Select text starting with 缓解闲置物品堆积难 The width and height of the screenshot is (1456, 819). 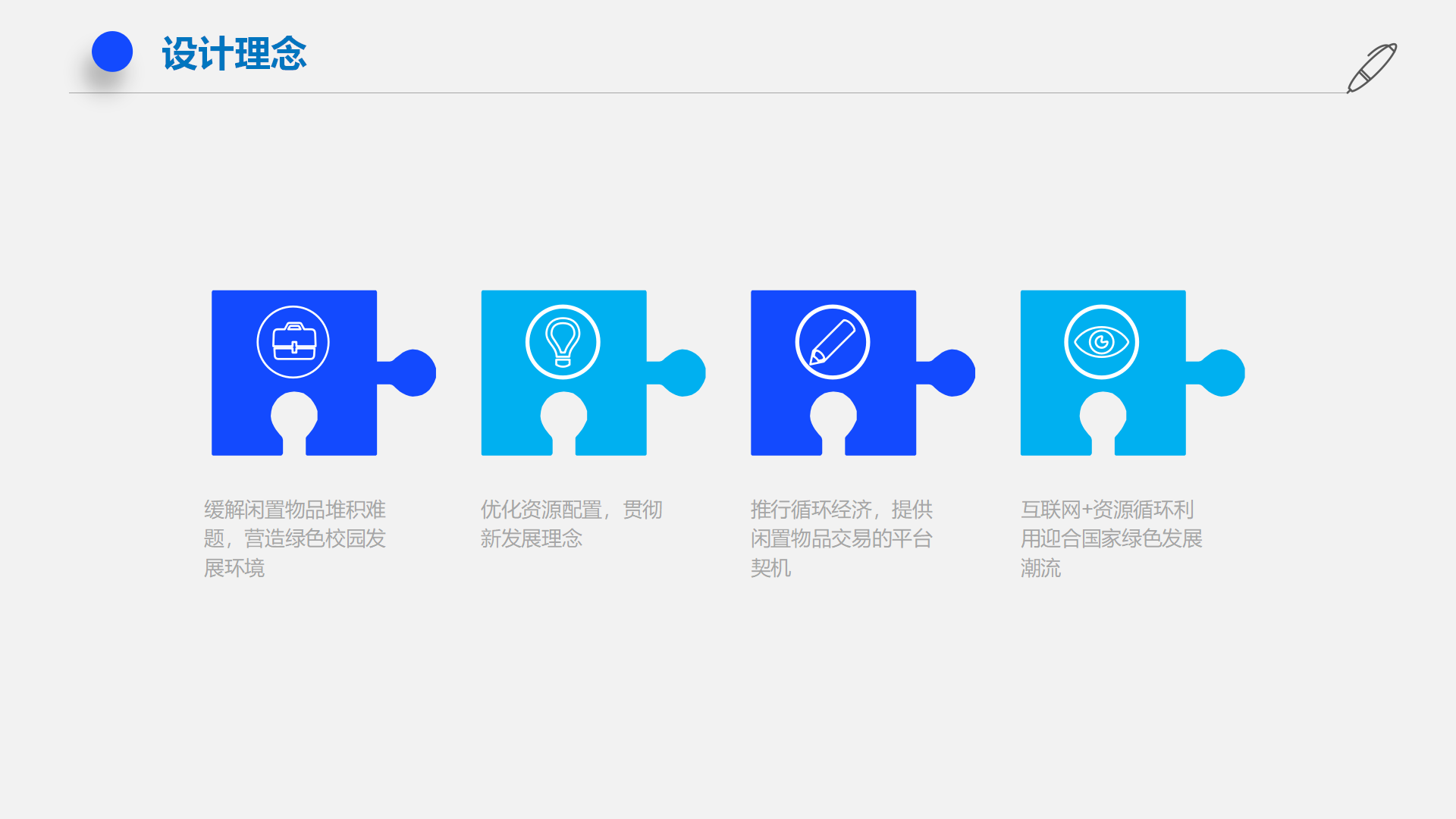click(295, 538)
